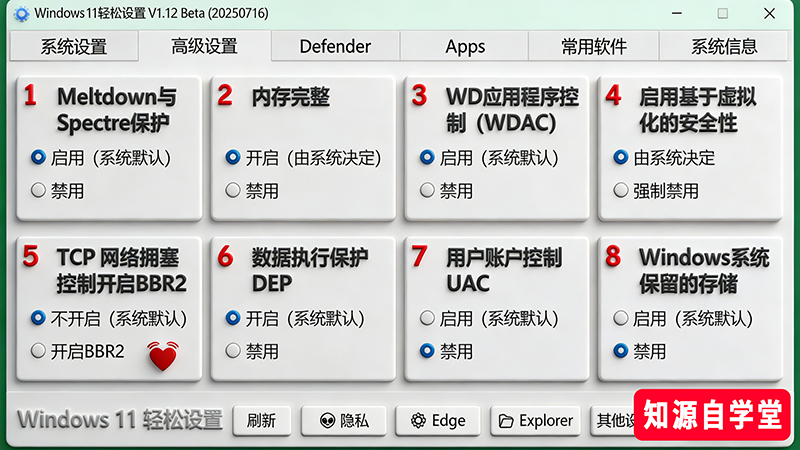The image size is (800, 450).
Task: Select 启用(系统默认) for Windows系统保留的存储
Action: (621, 319)
